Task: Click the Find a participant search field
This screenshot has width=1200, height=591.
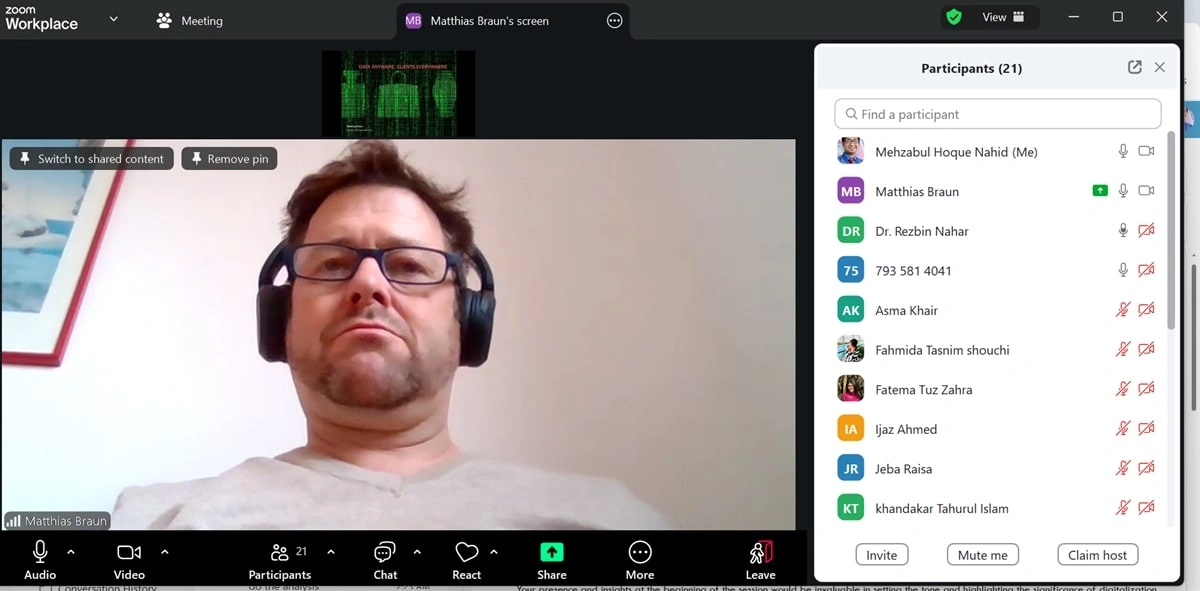Action: tap(998, 114)
